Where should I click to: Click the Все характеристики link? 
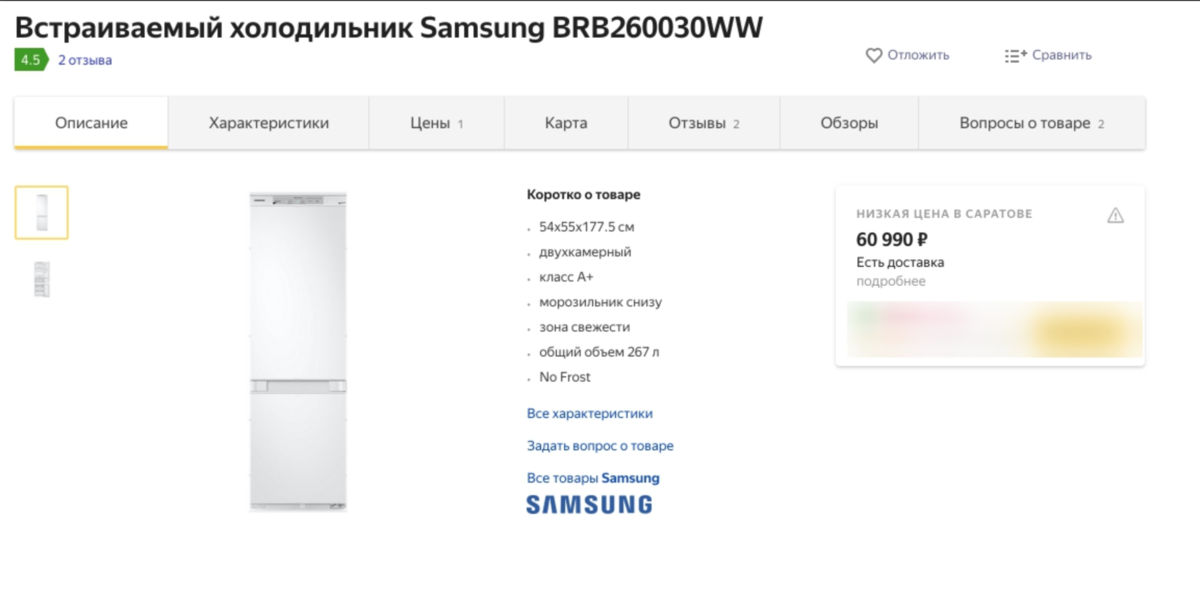[x=590, y=413]
